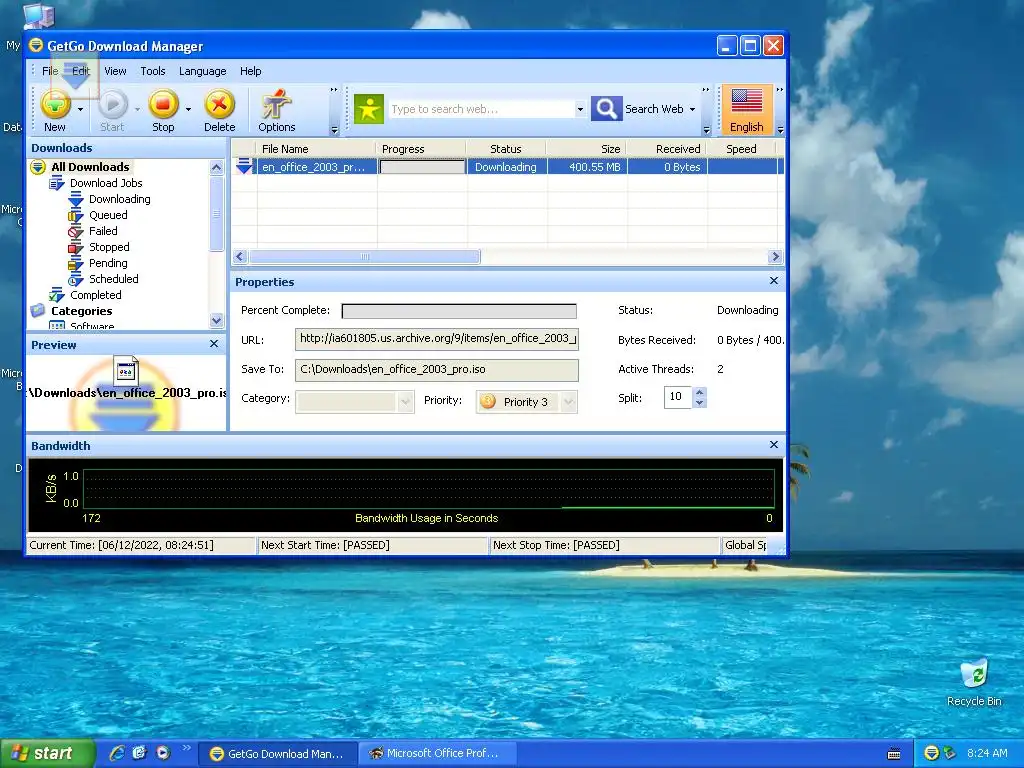Viewport: 1024px width, 768px height.
Task: Open the Search Web dropdown arrow
Action: [692, 109]
